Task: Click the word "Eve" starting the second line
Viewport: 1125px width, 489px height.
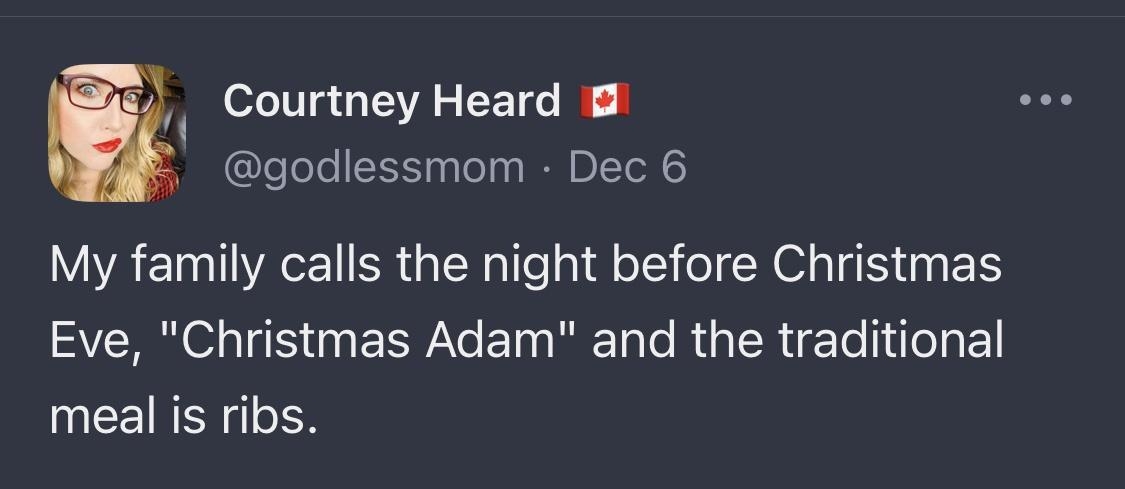Action: click(x=88, y=340)
